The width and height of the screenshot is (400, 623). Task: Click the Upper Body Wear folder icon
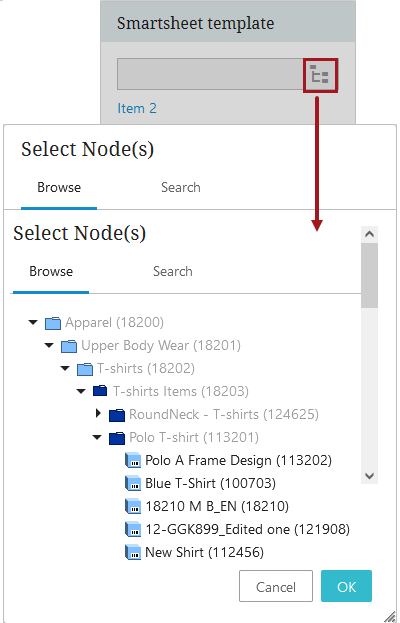click(69, 346)
